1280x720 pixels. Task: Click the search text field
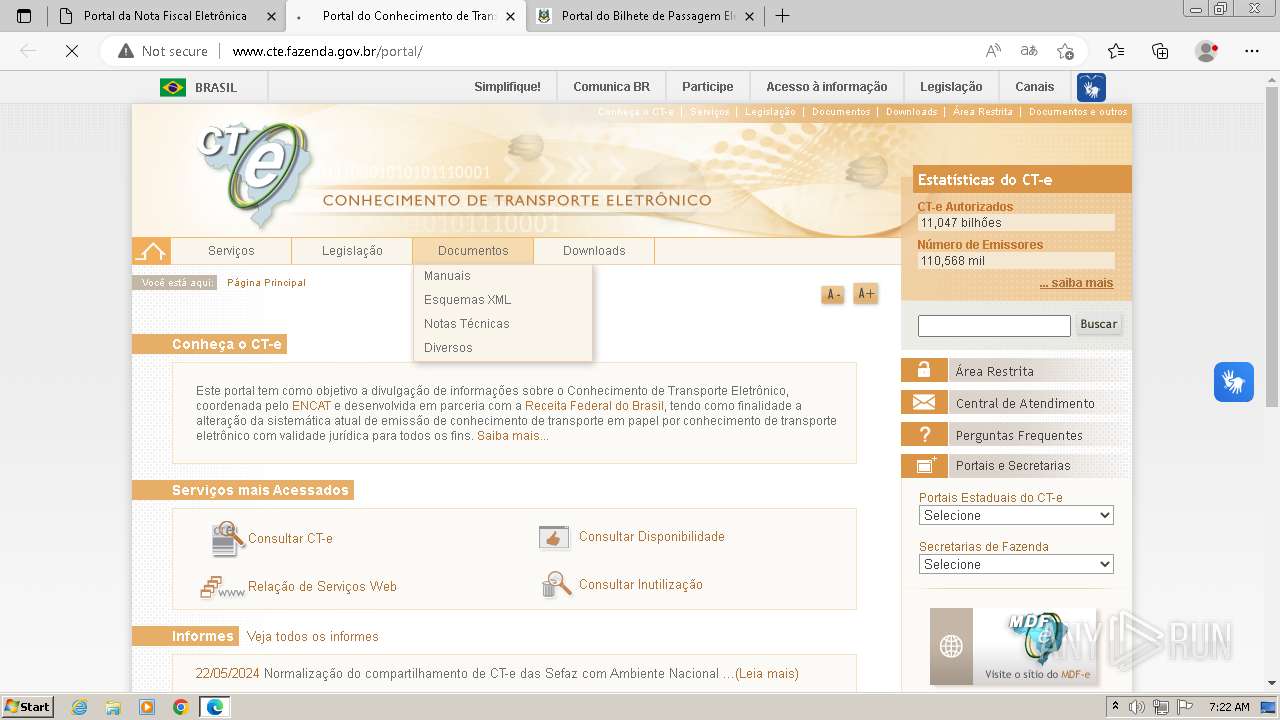[994, 326]
